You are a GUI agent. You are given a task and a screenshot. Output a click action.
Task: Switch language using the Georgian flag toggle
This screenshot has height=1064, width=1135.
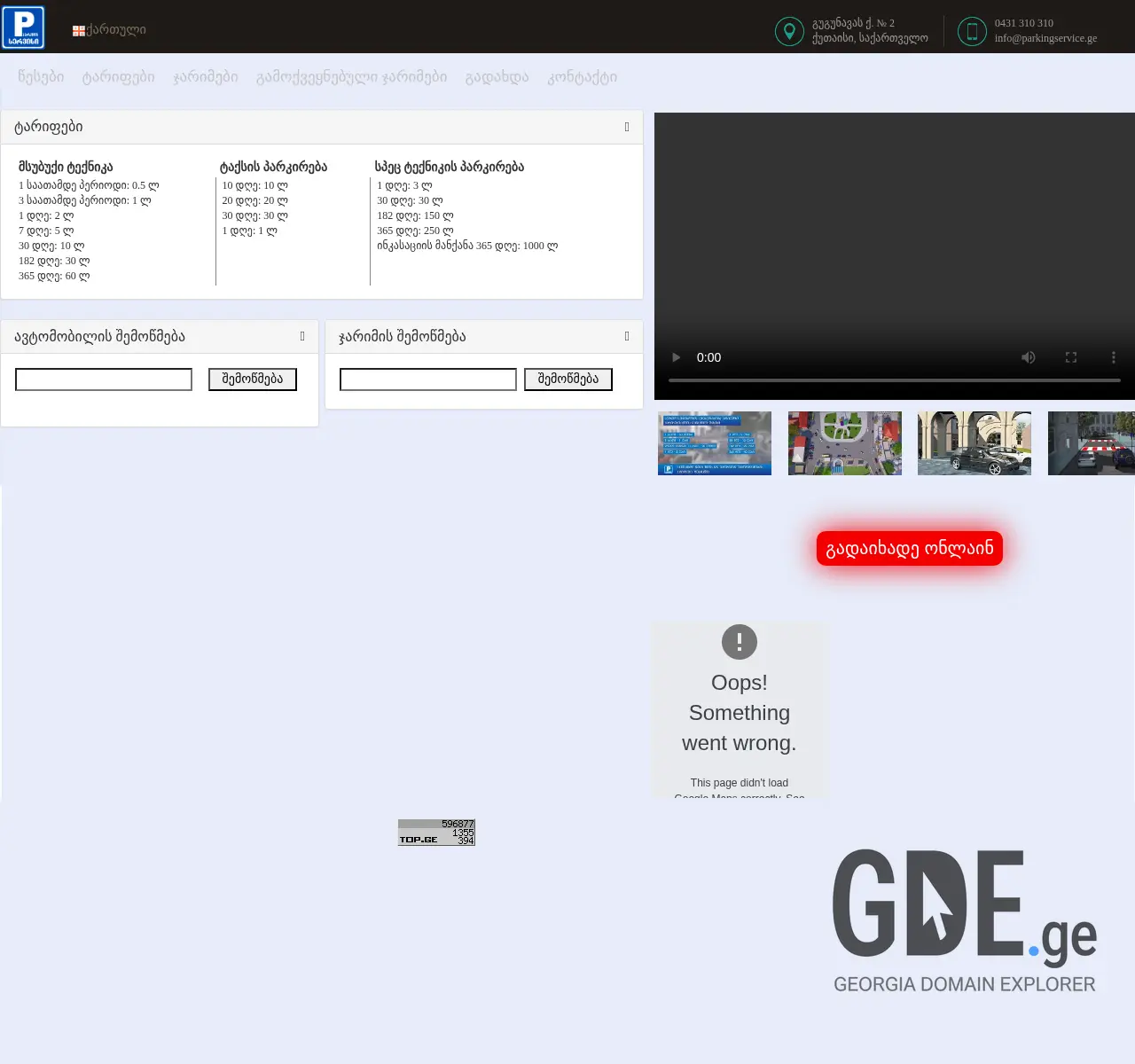(x=78, y=29)
